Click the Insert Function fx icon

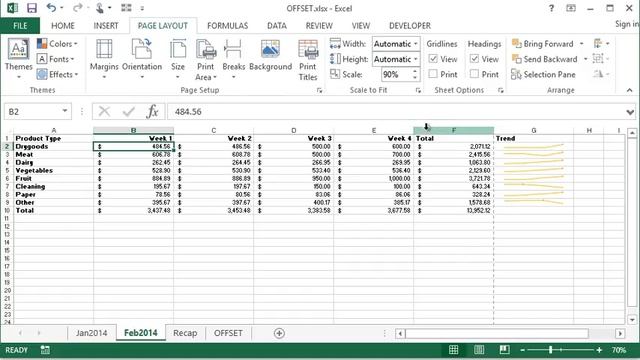(153, 111)
